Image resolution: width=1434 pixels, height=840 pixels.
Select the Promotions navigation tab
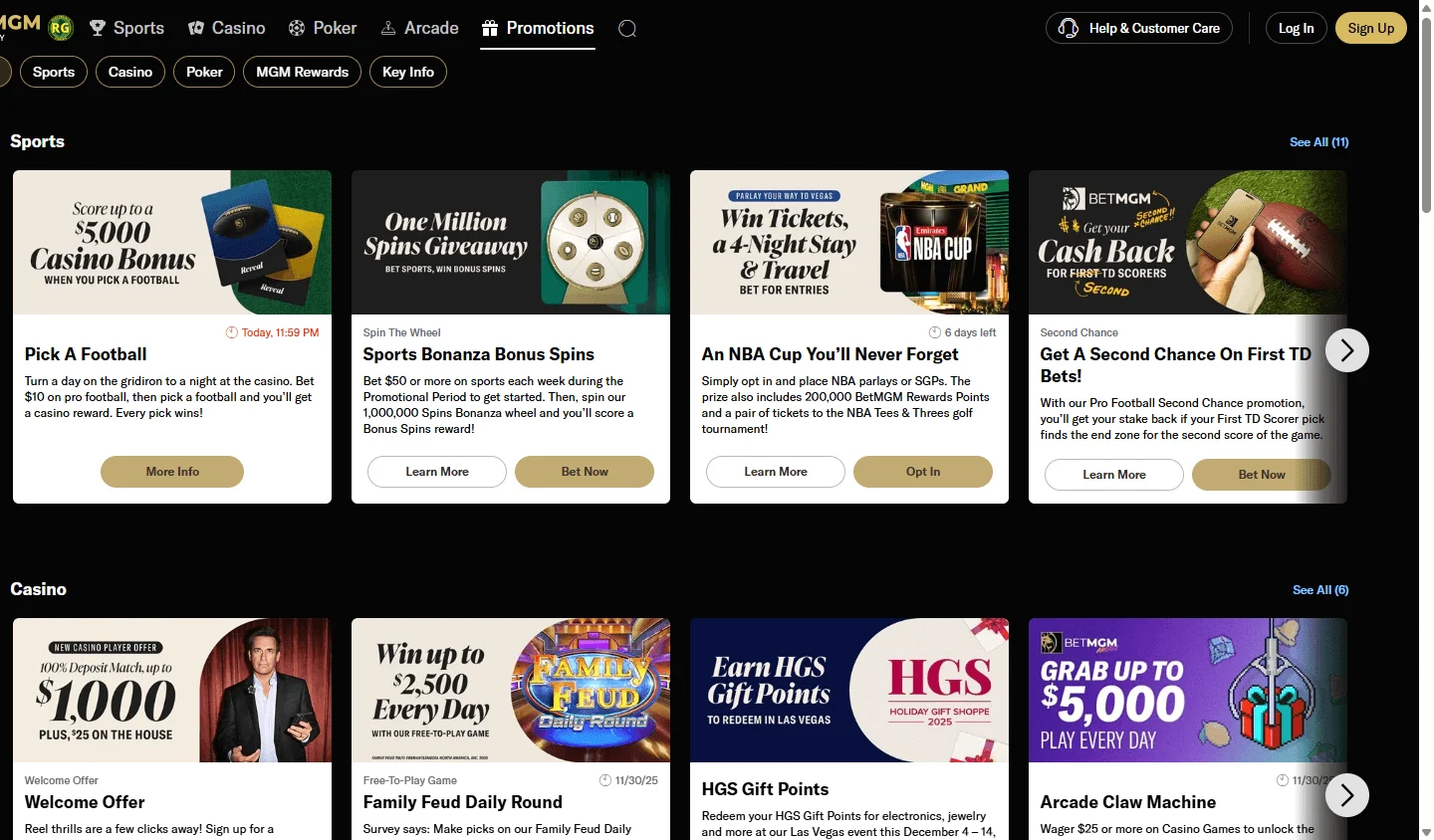[x=538, y=28]
